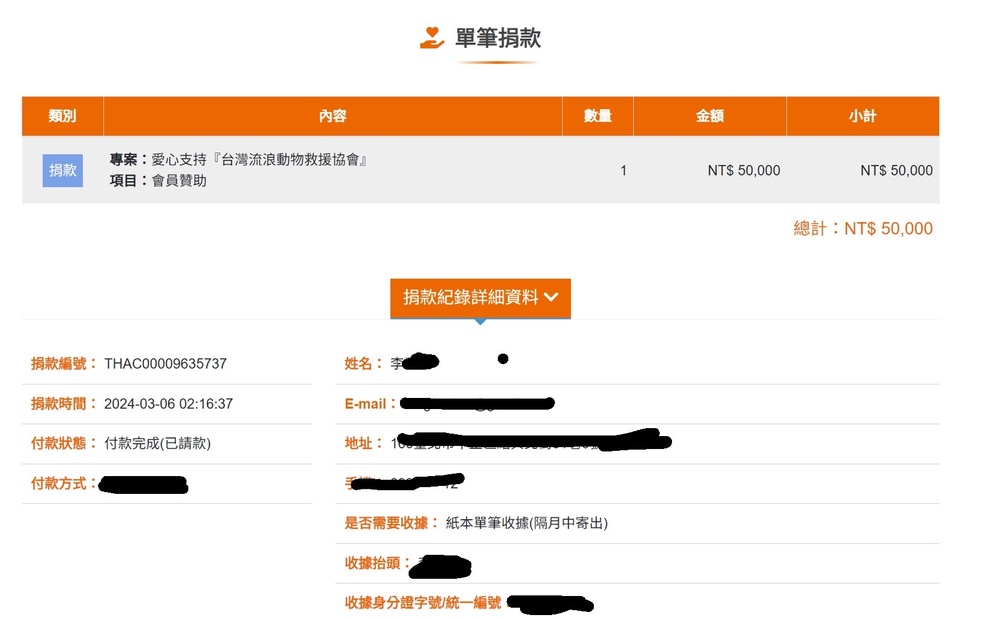Select the 小計 column header
Screen dimensions: 1000x620
pos(862,115)
